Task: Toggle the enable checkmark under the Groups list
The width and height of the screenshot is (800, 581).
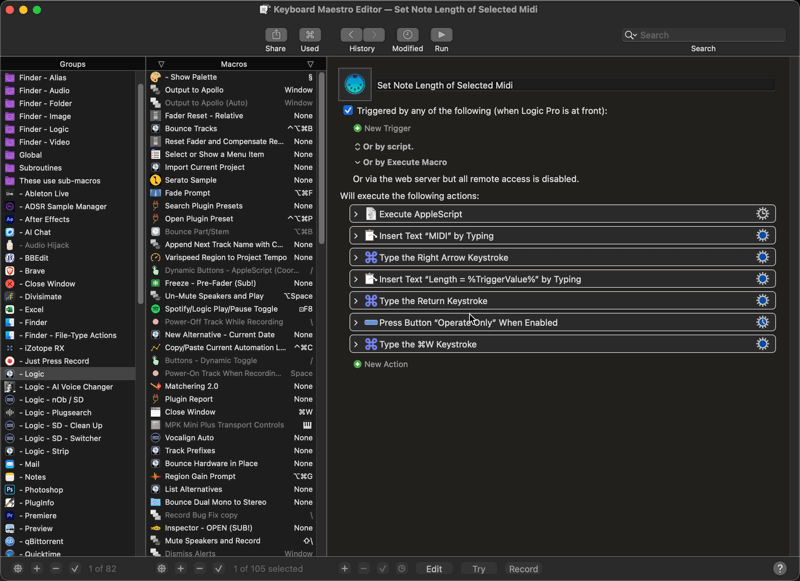Action: (x=75, y=568)
